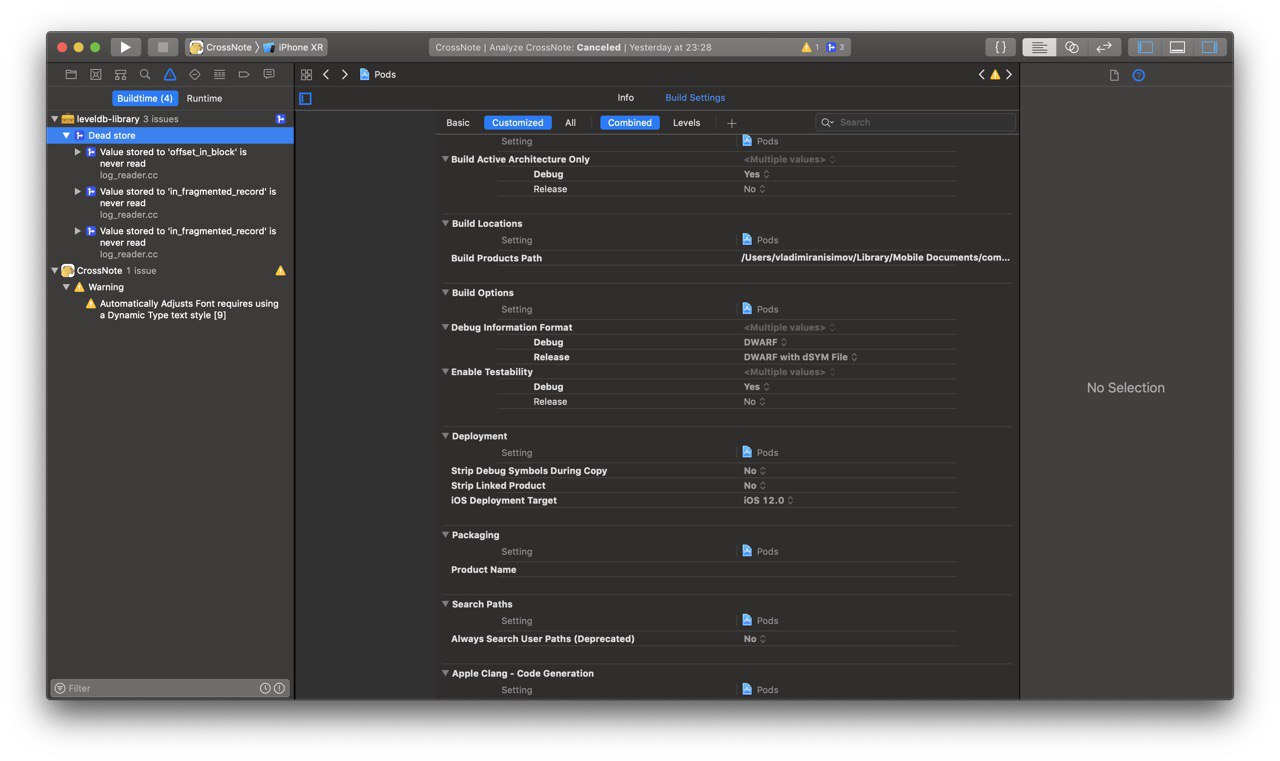Toggle the inspectors panel visibility
The image size is (1280, 761).
click(x=1209, y=47)
